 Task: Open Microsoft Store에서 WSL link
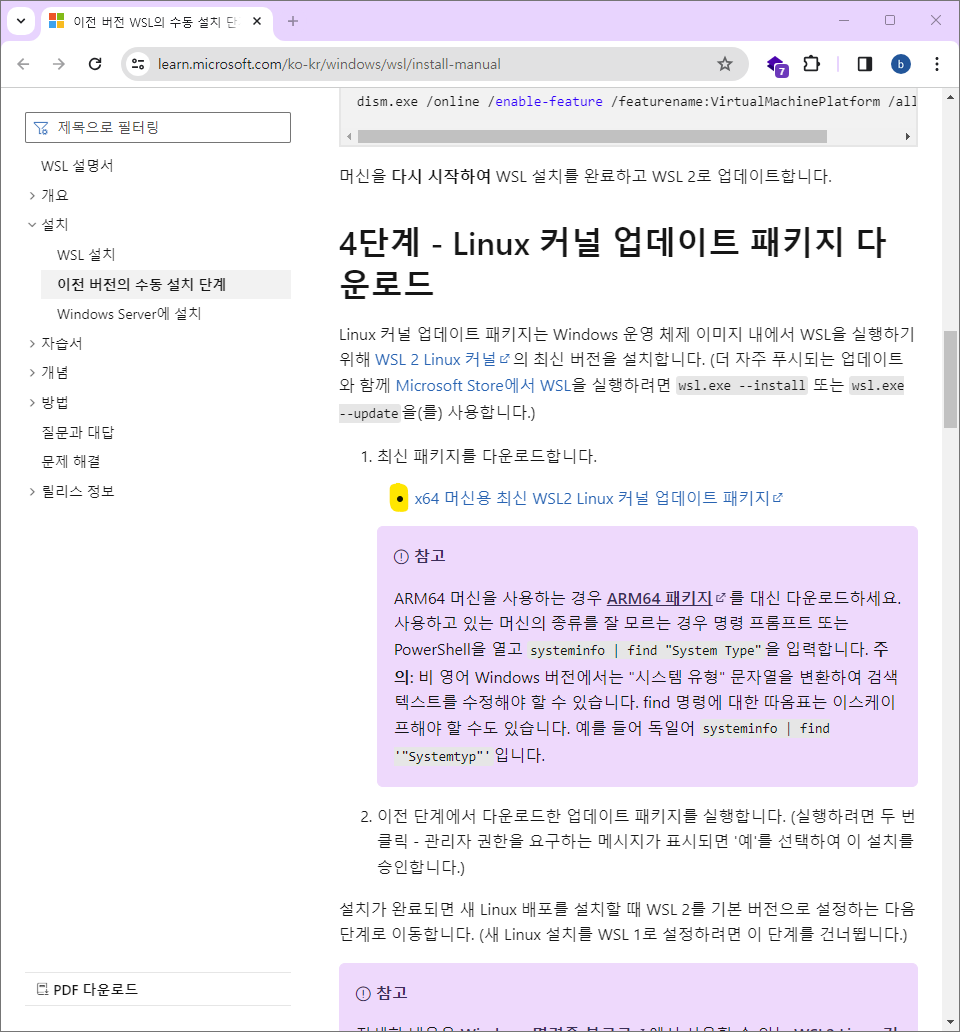click(x=483, y=385)
